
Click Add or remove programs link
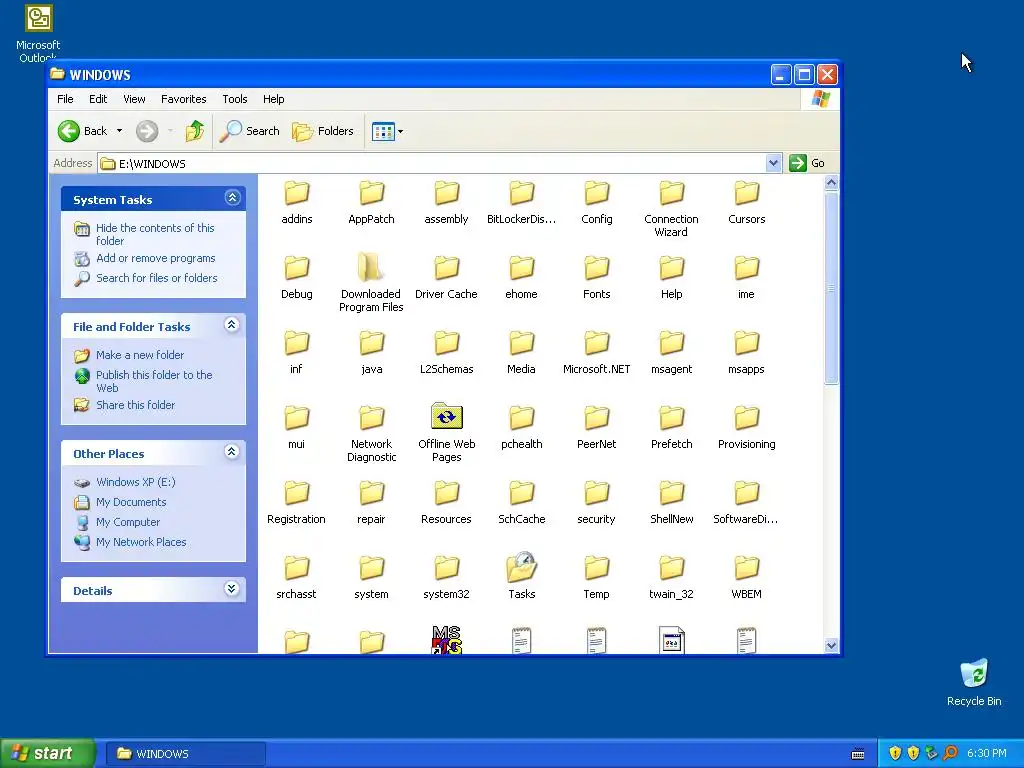click(156, 258)
